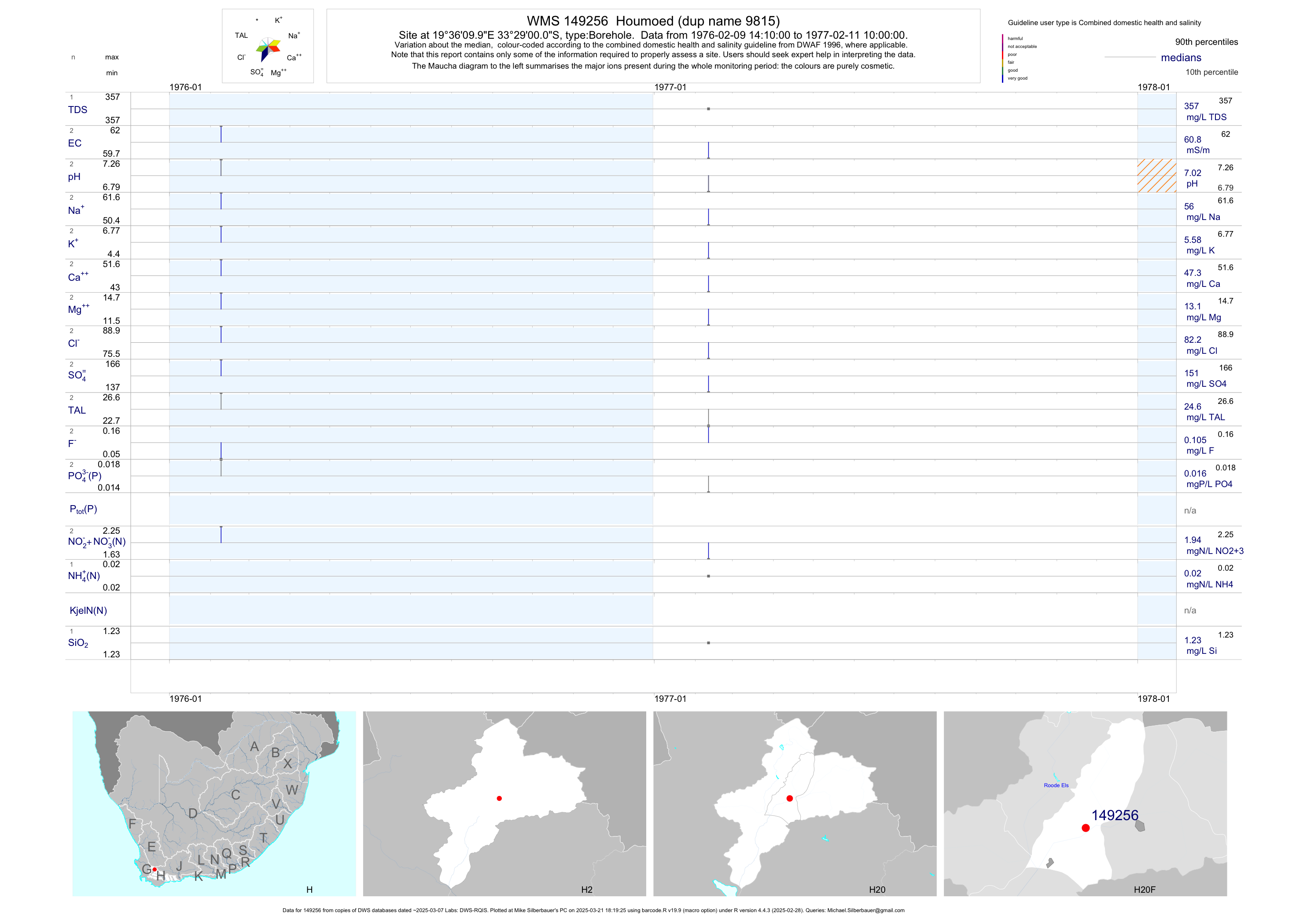Click the 1977-01 label on top axis
The image size is (1307, 924).
coord(670,87)
